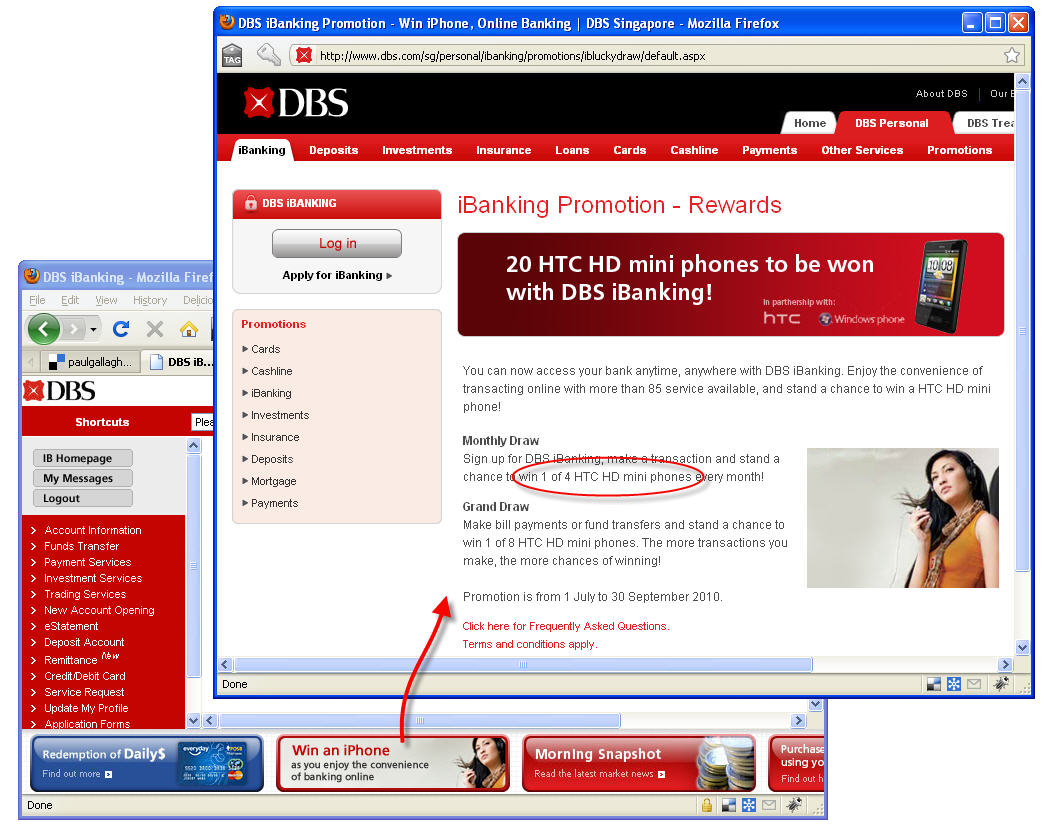
Task: Click the key icon beside the address bar
Action: tap(269, 54)
